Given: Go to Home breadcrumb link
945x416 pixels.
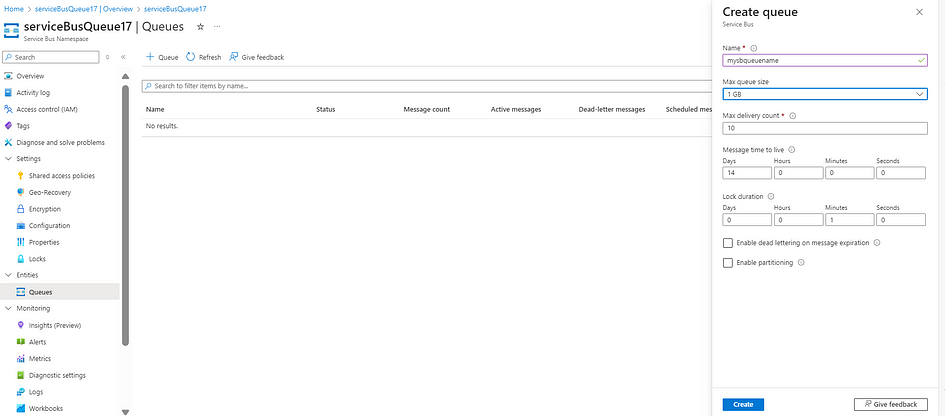Looking at the screenshot, I should (13, 9).
